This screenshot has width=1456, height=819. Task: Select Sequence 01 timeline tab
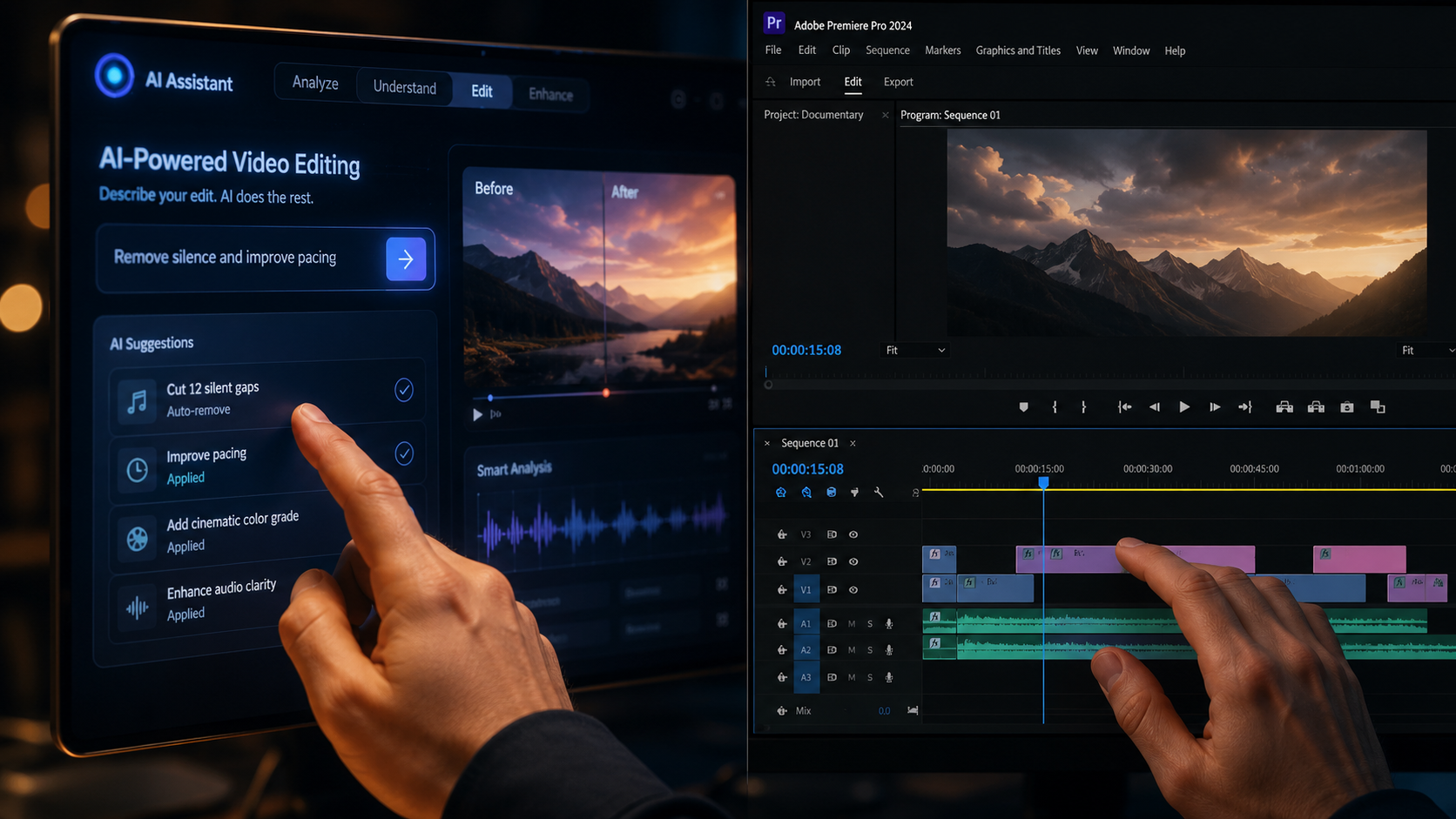pos(810,443)
